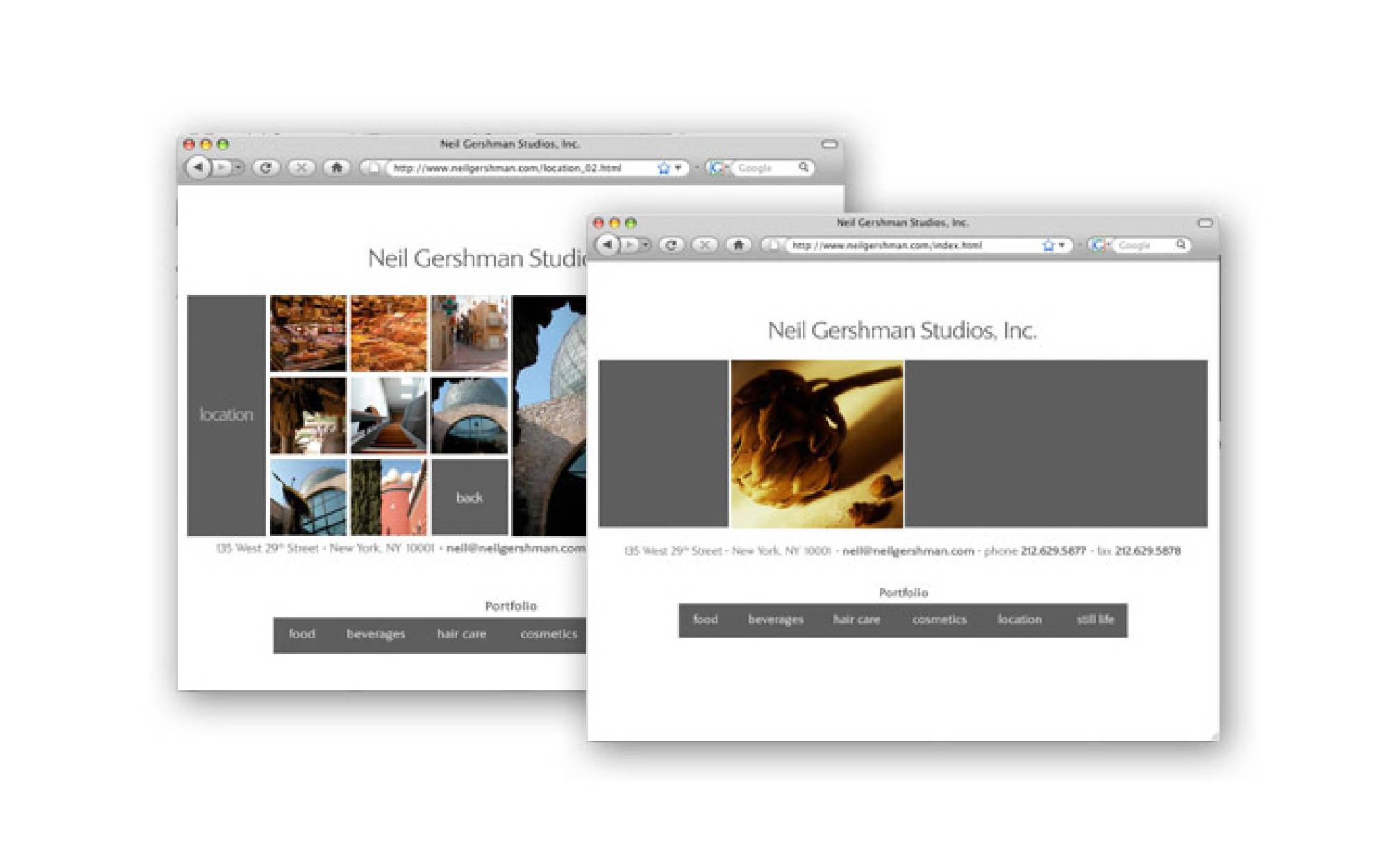Click the toolbar toggle pill in the rear window's title bar

pos(830,144)
